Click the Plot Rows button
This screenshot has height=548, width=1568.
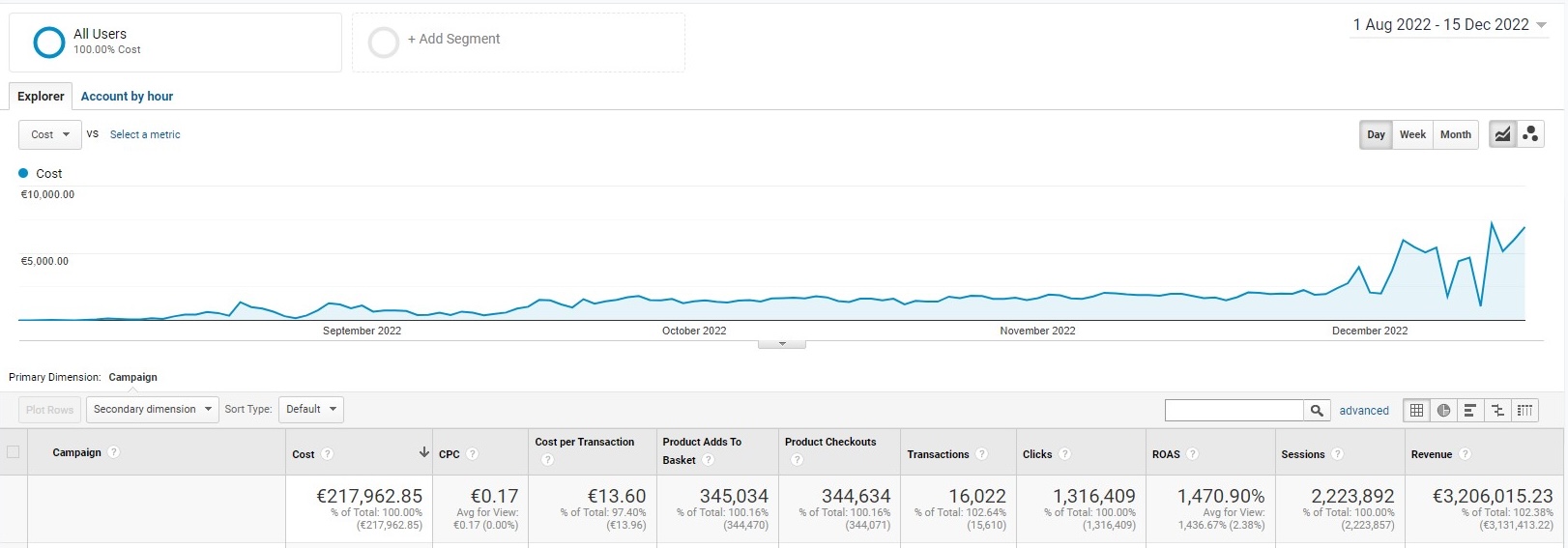pos(50,410)
